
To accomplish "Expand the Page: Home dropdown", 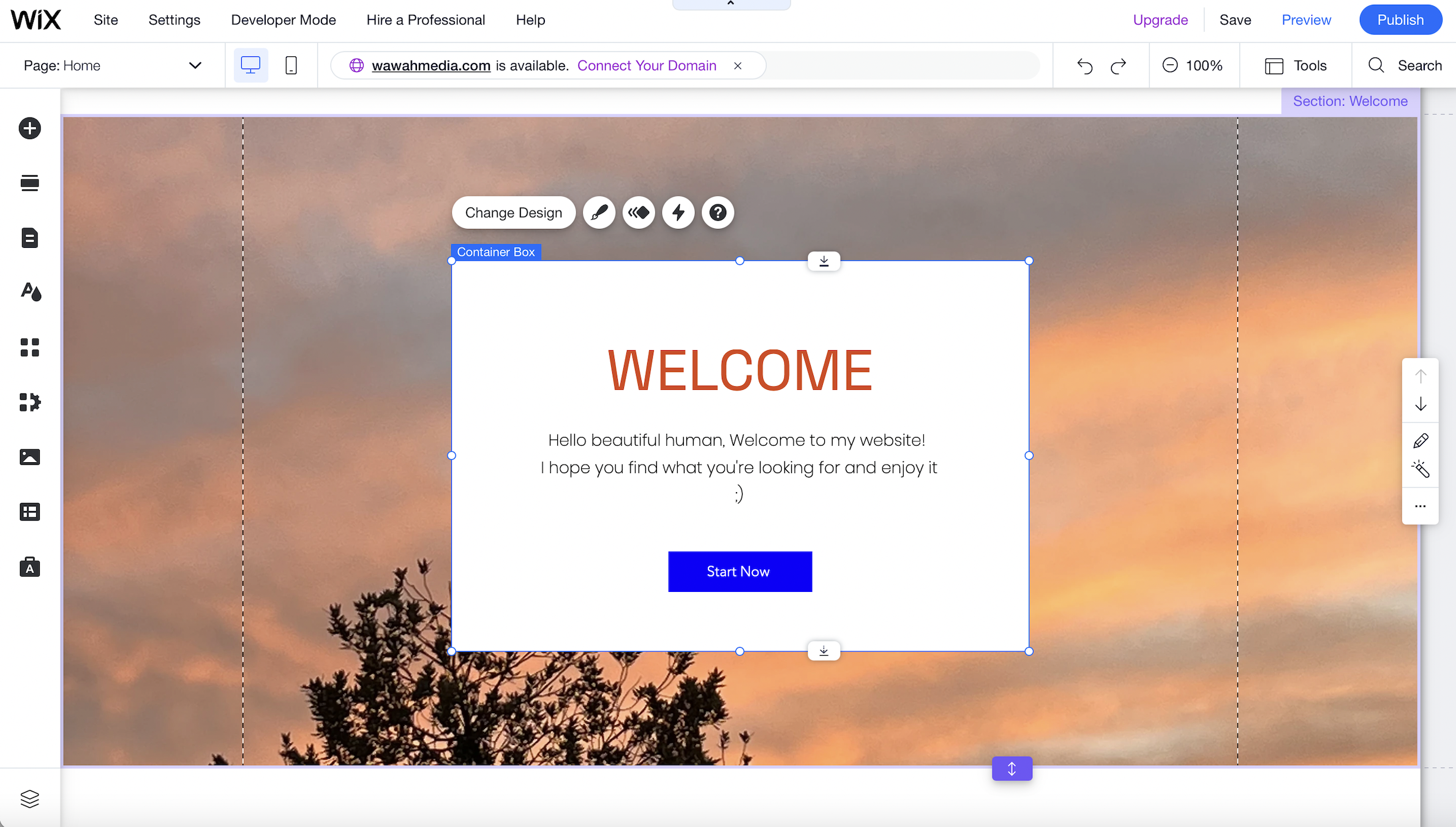I will pos(195,65).
